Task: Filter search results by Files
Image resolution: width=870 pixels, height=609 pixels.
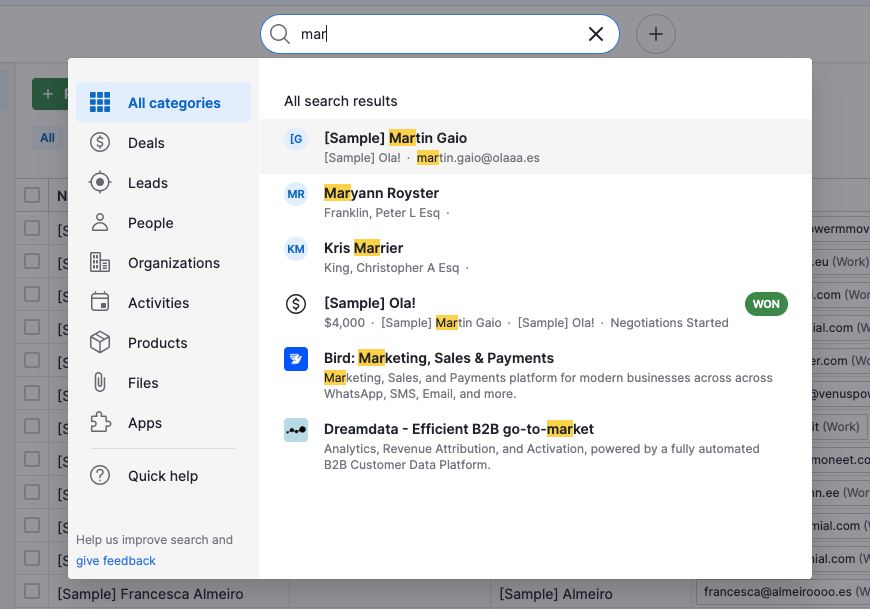Action: tap(163, 383)
